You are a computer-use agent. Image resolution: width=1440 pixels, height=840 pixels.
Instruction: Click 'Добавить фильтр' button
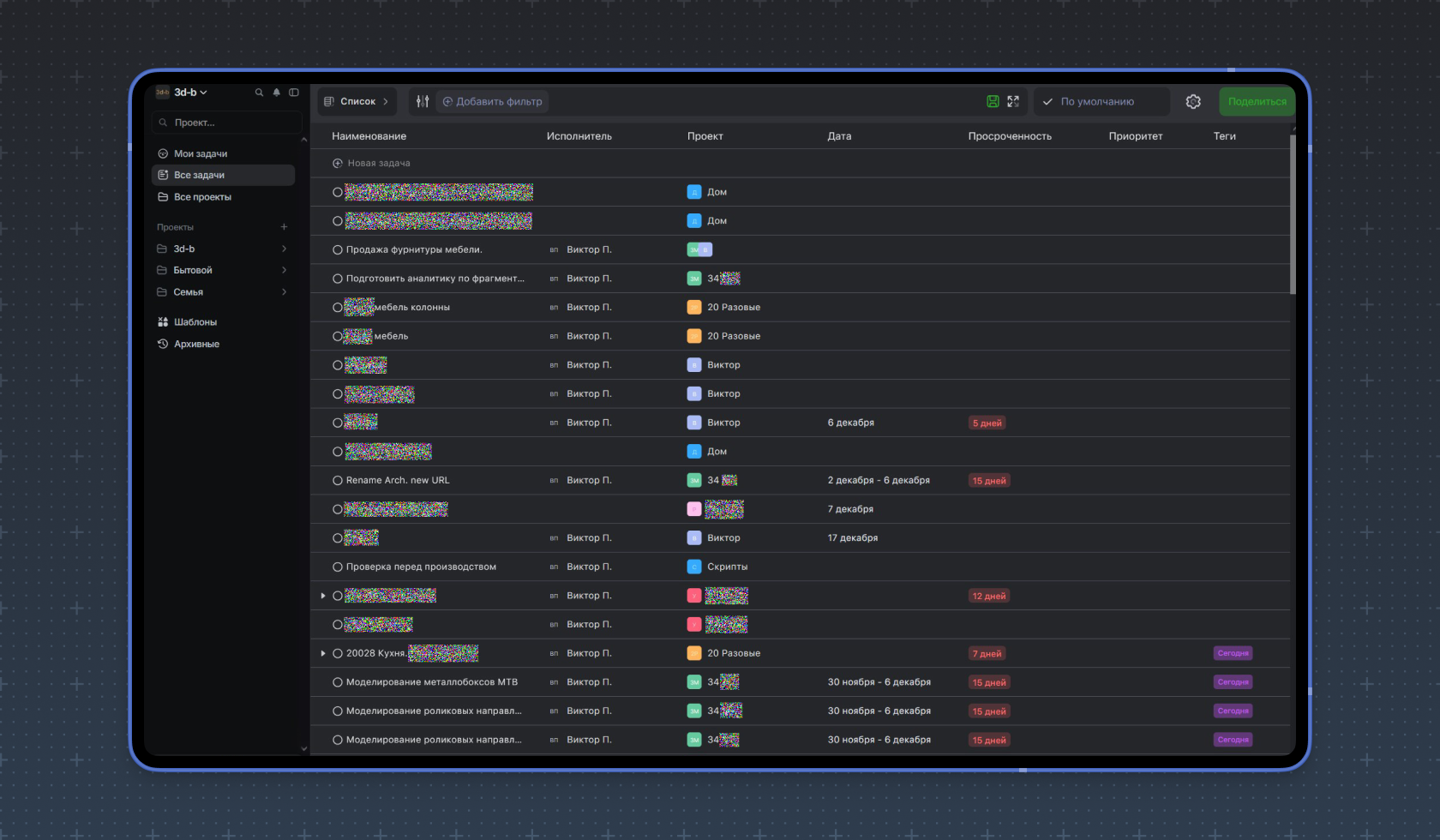[493, 101]
